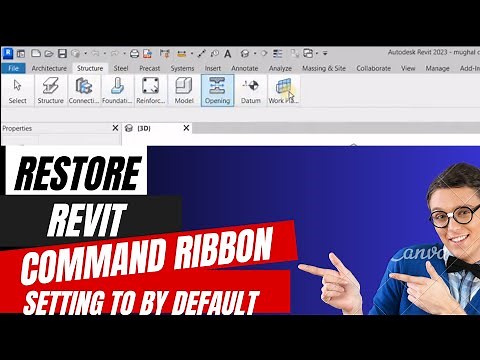Switch to the Collaborate ribbon tab

point(373,68)
